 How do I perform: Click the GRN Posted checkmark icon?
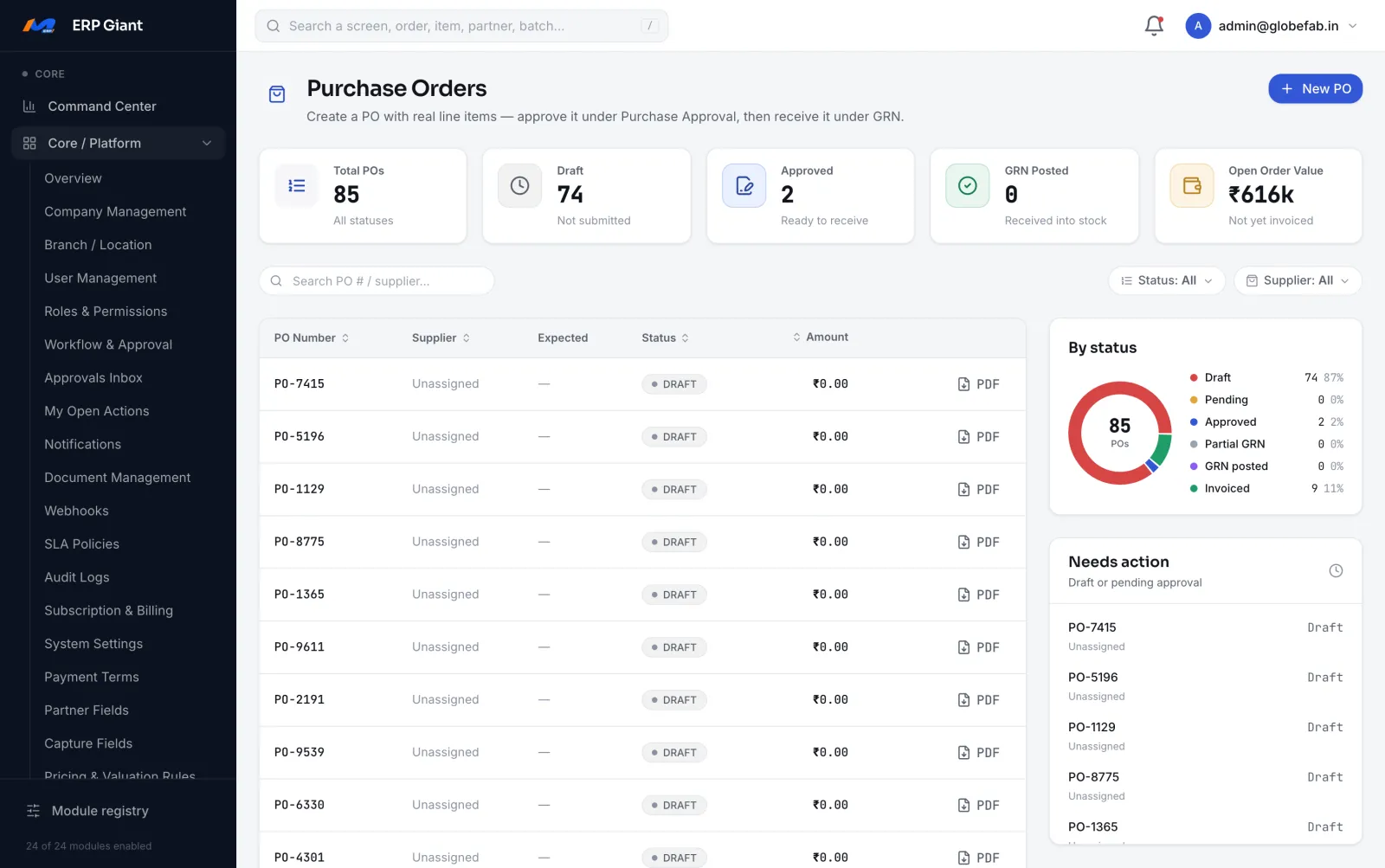coord(968,186)
